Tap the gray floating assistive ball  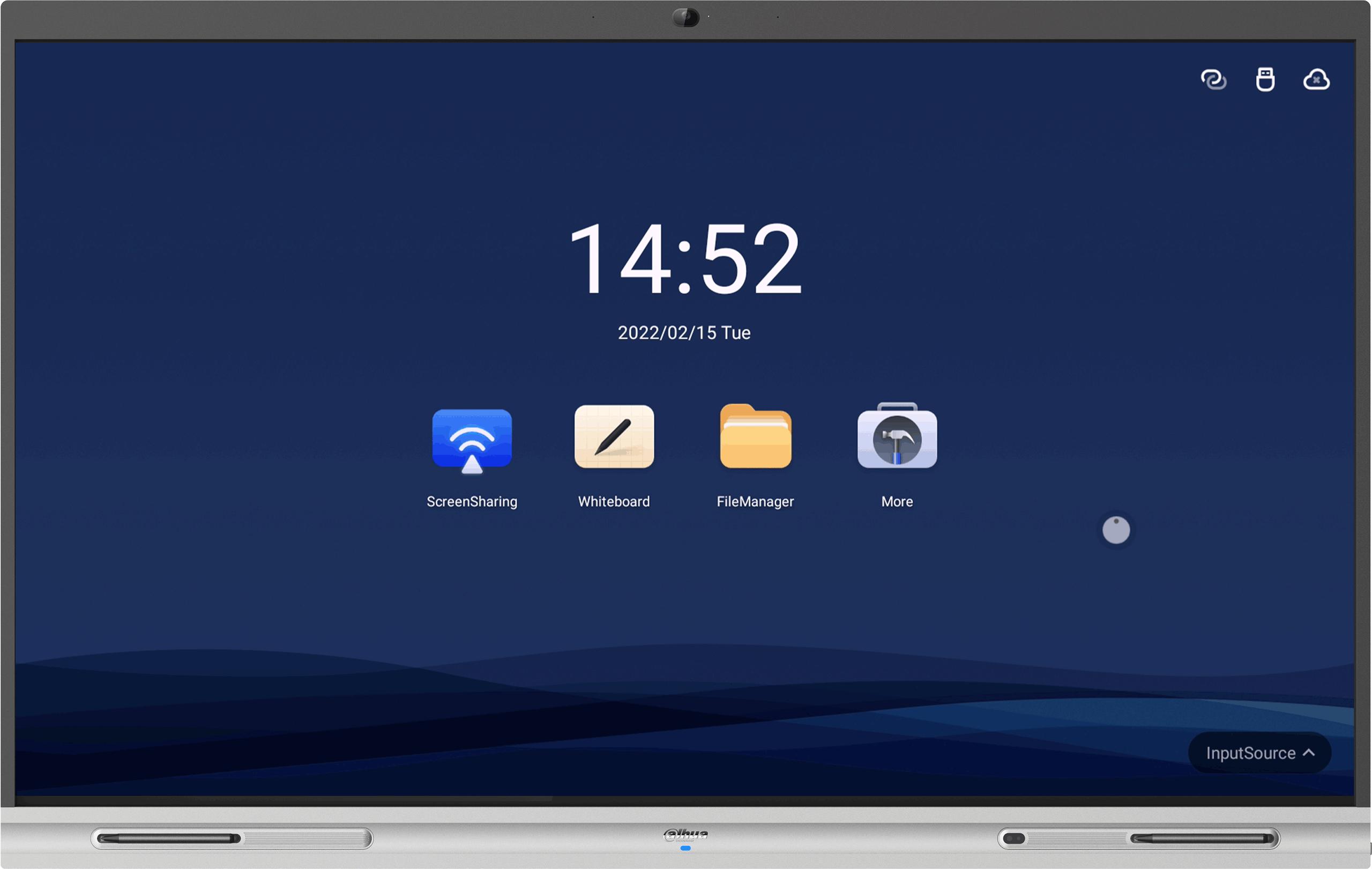1116,530
